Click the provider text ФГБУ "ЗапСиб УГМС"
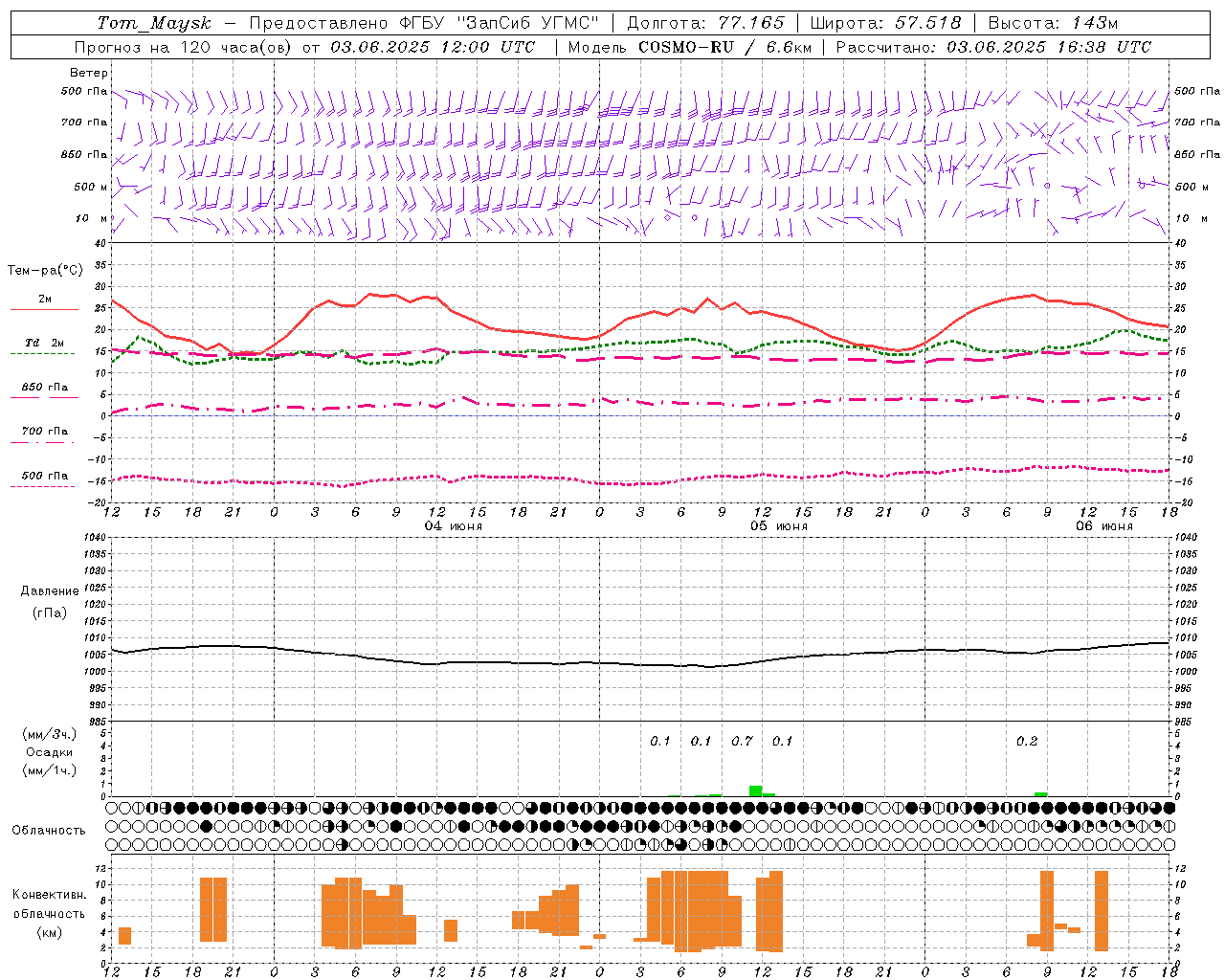This screenshot has width=1225, height=980. click(497, 23)
